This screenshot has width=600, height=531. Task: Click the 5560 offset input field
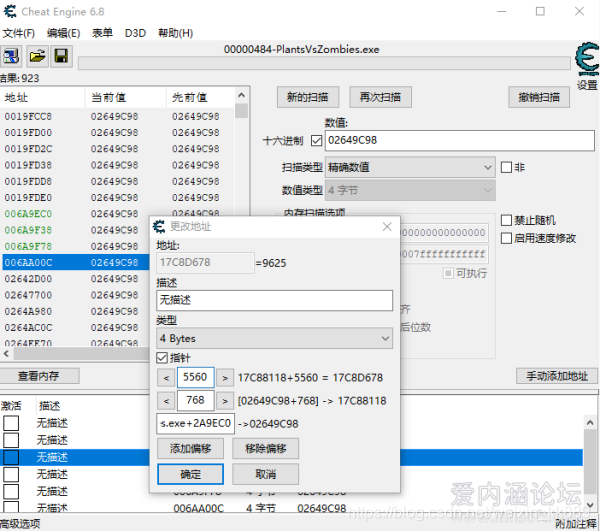click(x=195, y=378)
